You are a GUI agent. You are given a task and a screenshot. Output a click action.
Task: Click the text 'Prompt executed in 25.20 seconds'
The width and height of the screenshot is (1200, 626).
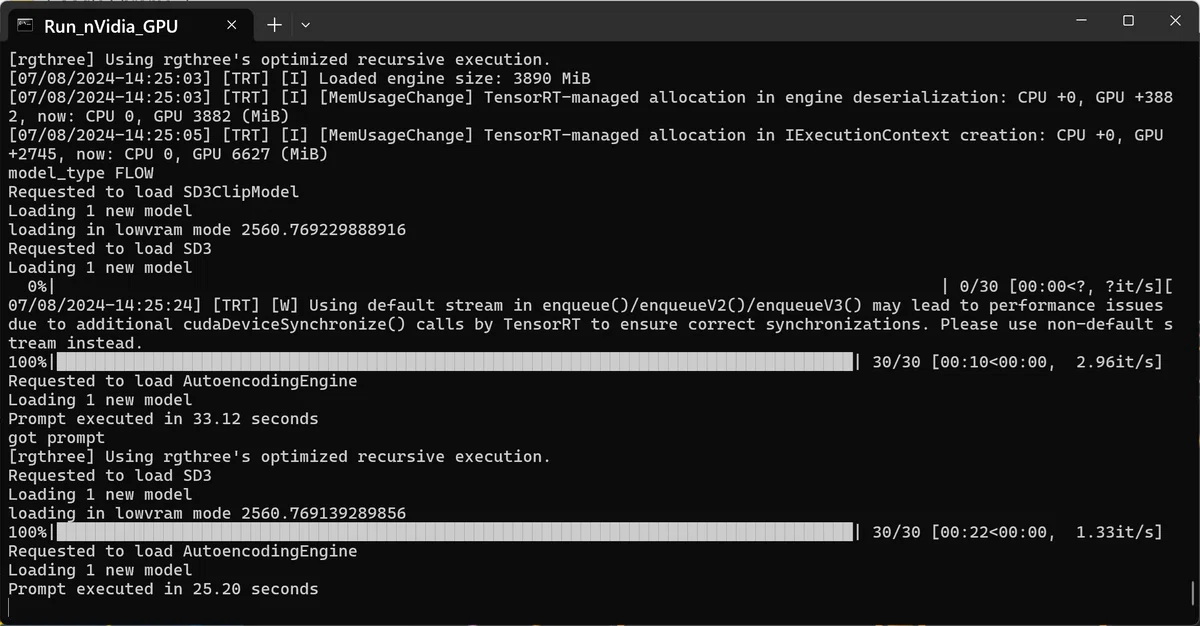point(163,589)
